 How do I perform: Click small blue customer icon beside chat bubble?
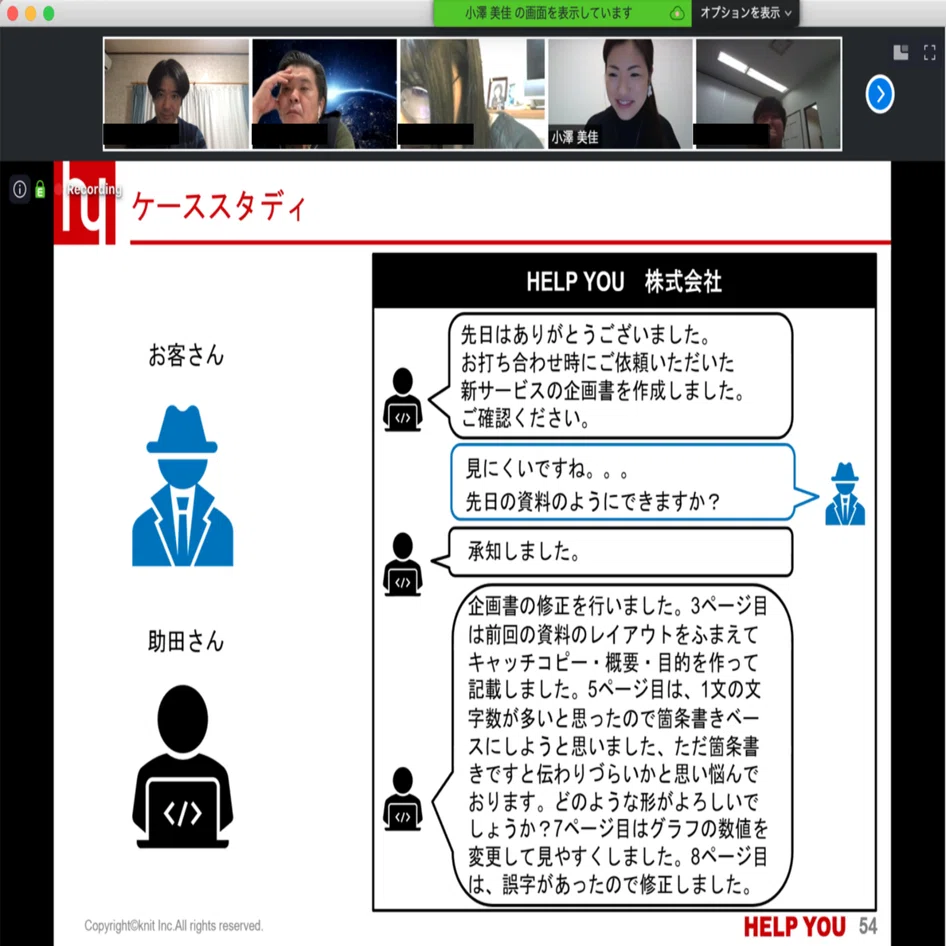pyautogui.click(x=845, y=494)
